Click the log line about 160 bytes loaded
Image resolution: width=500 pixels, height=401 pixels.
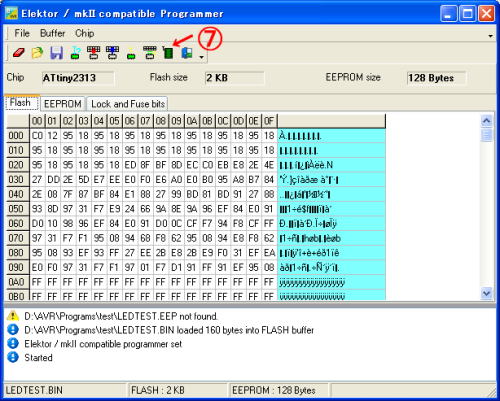169,330
